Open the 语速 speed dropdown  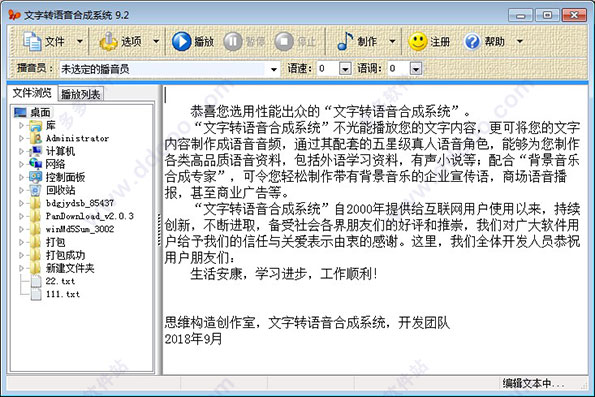345,69
